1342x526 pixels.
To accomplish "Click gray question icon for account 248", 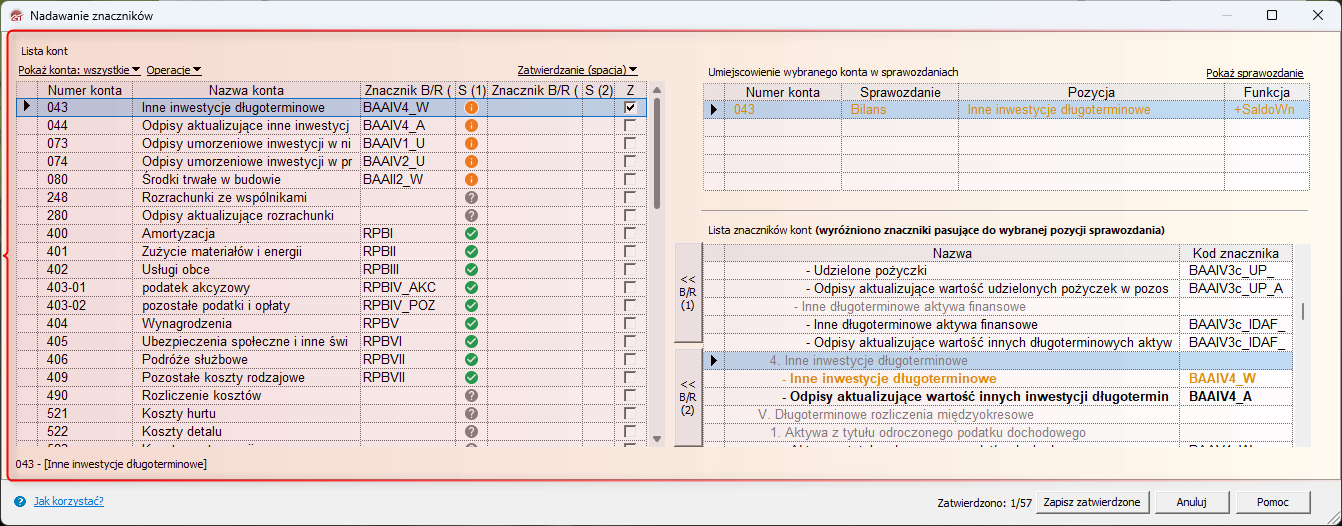I will pos(471,197).
